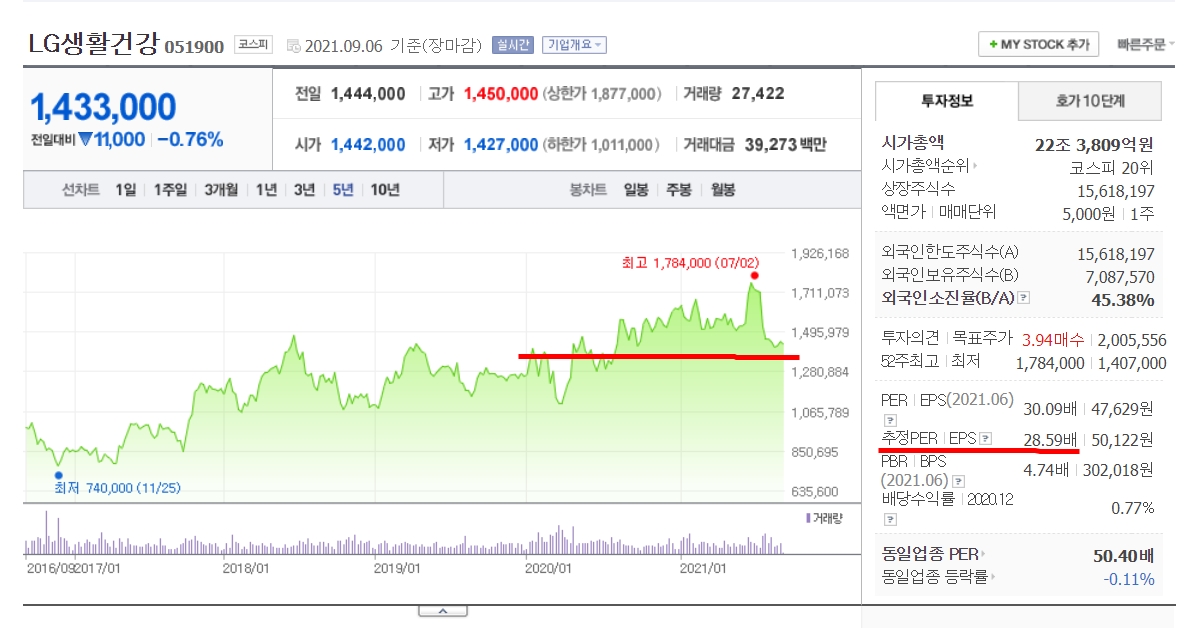The height and width of the screenshot is (628, 1186).
Task: Switch to the 투자정보 tab
Action: coord(946,101)
